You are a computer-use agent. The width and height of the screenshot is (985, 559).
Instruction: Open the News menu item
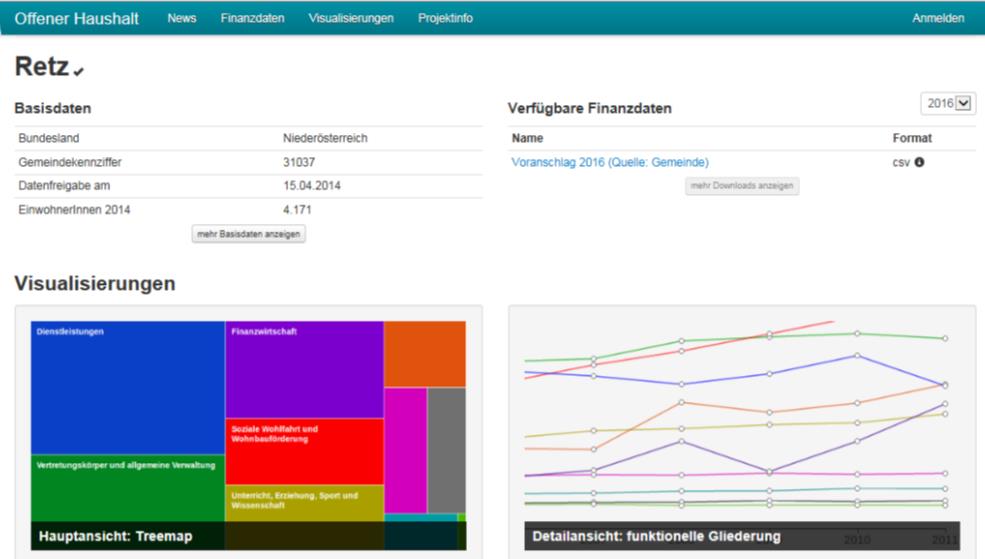[x=182, y=18]
